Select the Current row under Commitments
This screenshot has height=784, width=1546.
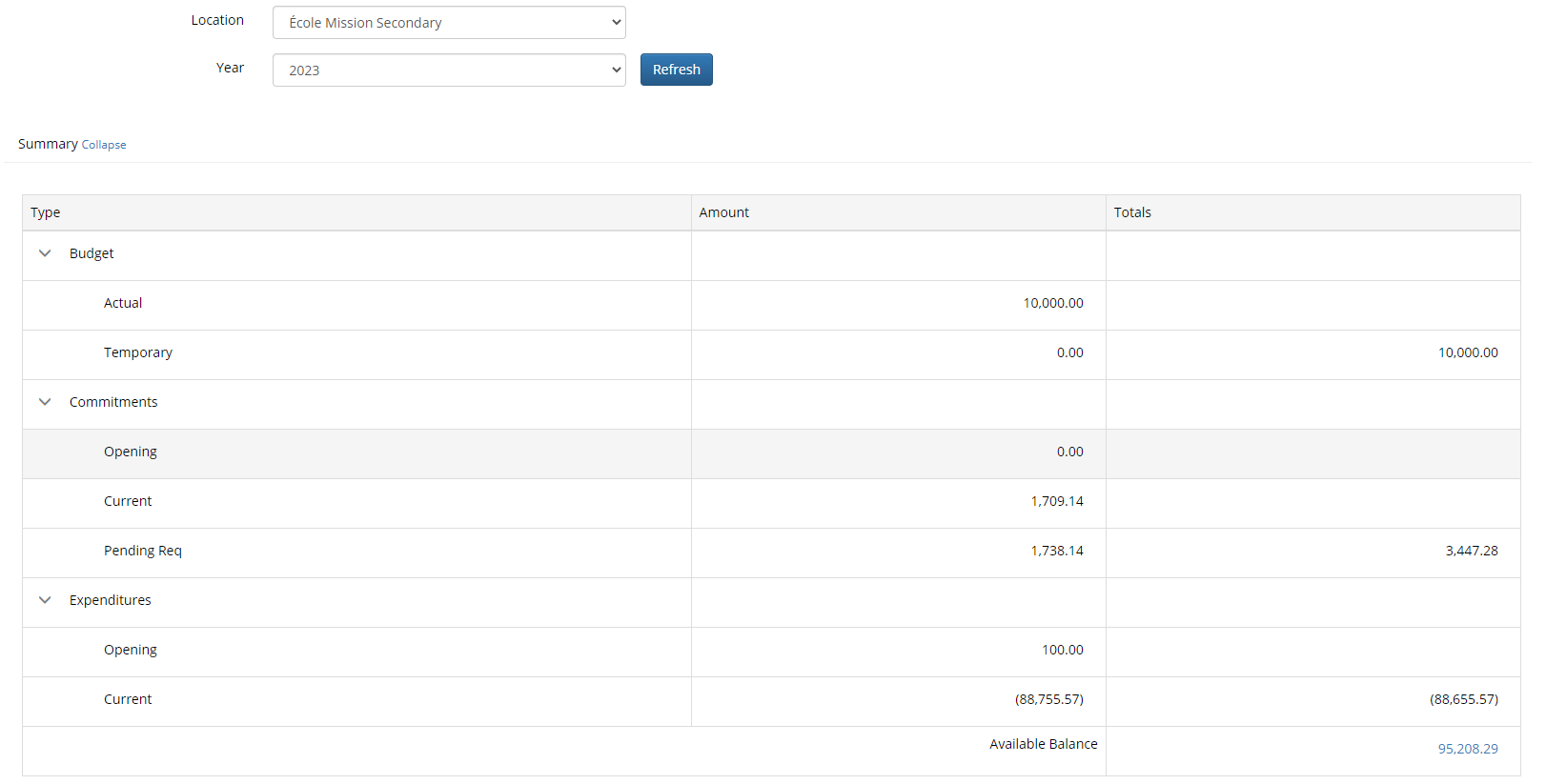(128, 501)
